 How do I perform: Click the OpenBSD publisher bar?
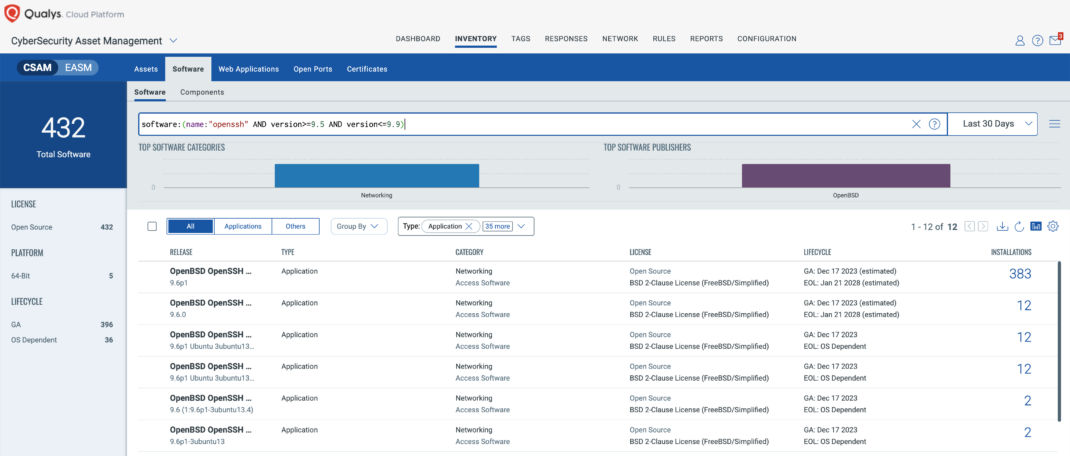point(845,175)
